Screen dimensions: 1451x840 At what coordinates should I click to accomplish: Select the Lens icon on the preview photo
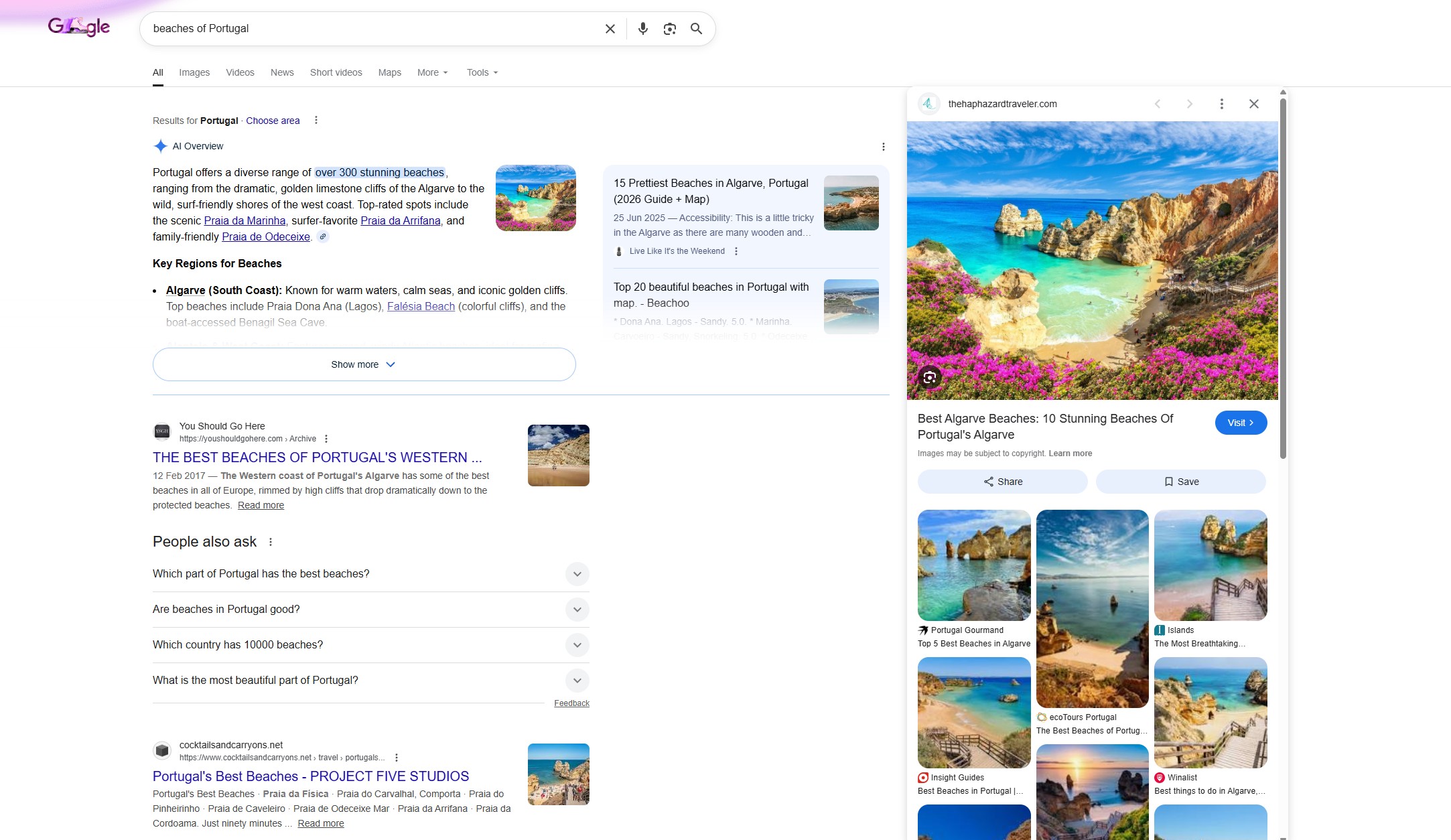coord(929,377)
